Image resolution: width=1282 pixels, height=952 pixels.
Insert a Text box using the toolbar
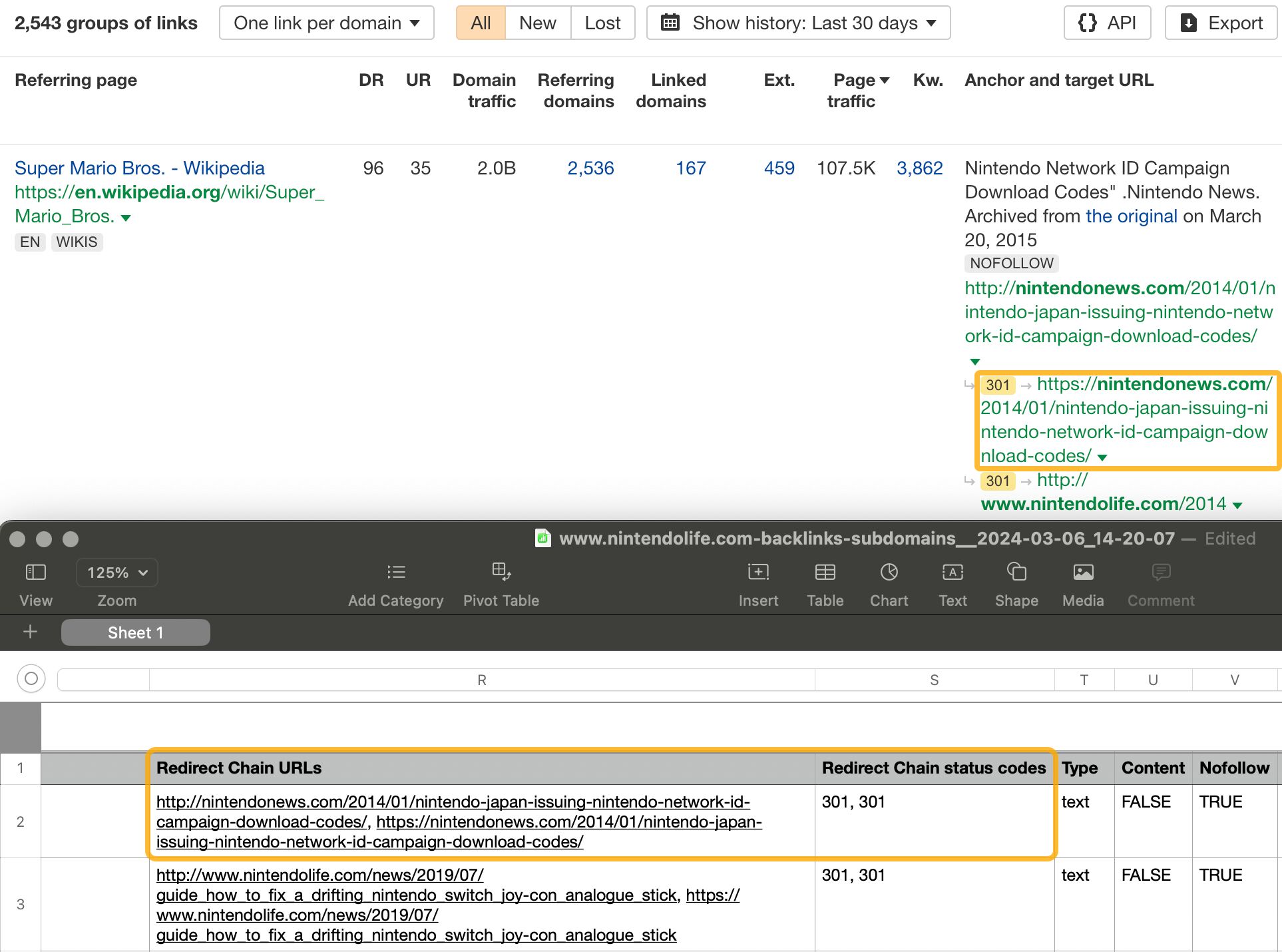[953, 583]
